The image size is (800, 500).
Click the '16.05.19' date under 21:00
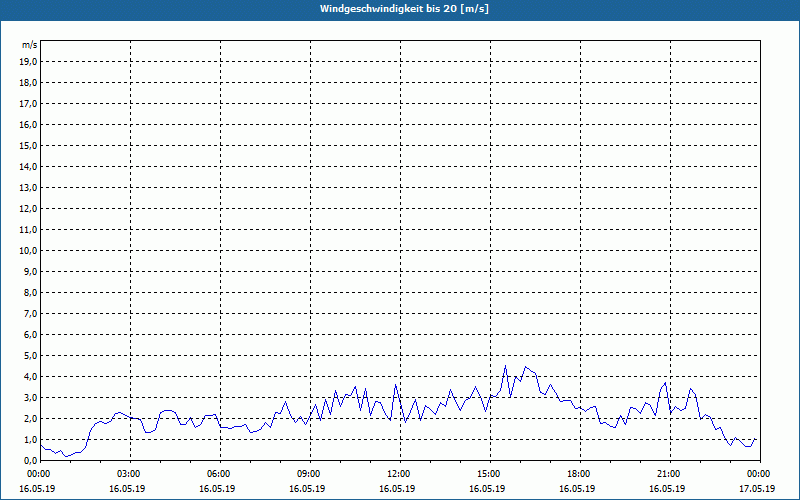coord(667,489)
